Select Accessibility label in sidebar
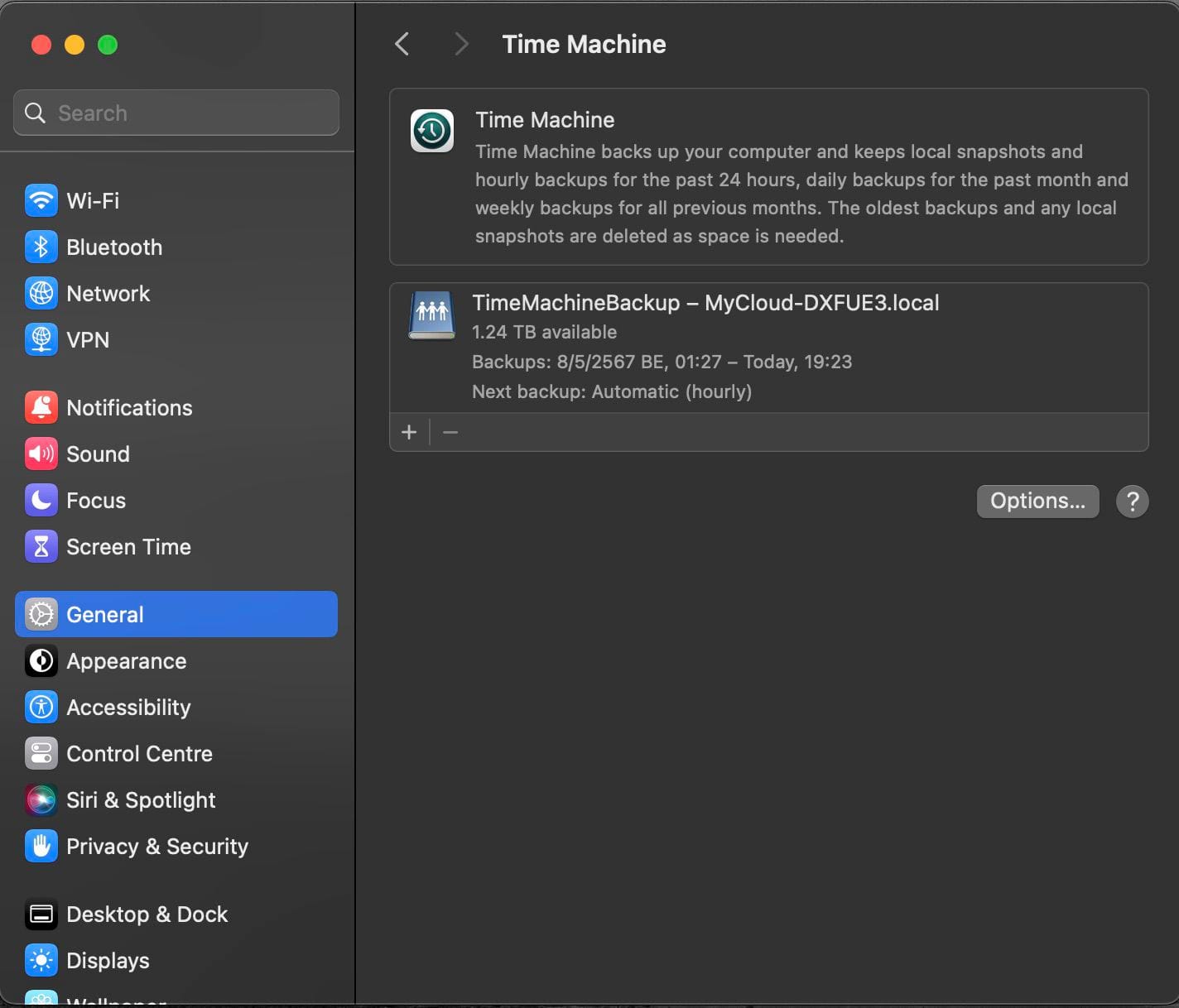Viewport: 1179px width, 1008px height. 128,707
